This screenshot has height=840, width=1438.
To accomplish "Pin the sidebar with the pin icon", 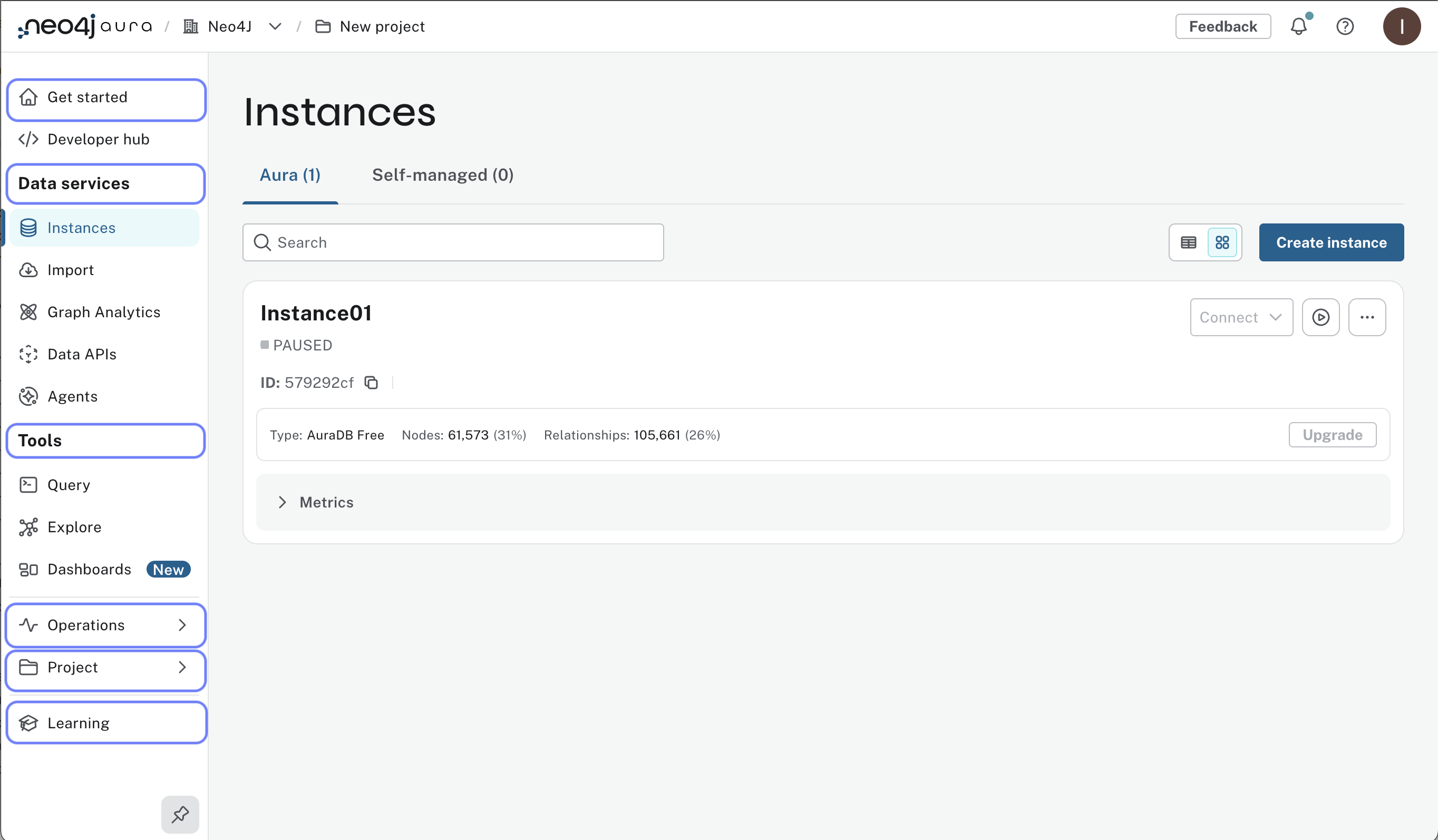I will coord(180,814).
